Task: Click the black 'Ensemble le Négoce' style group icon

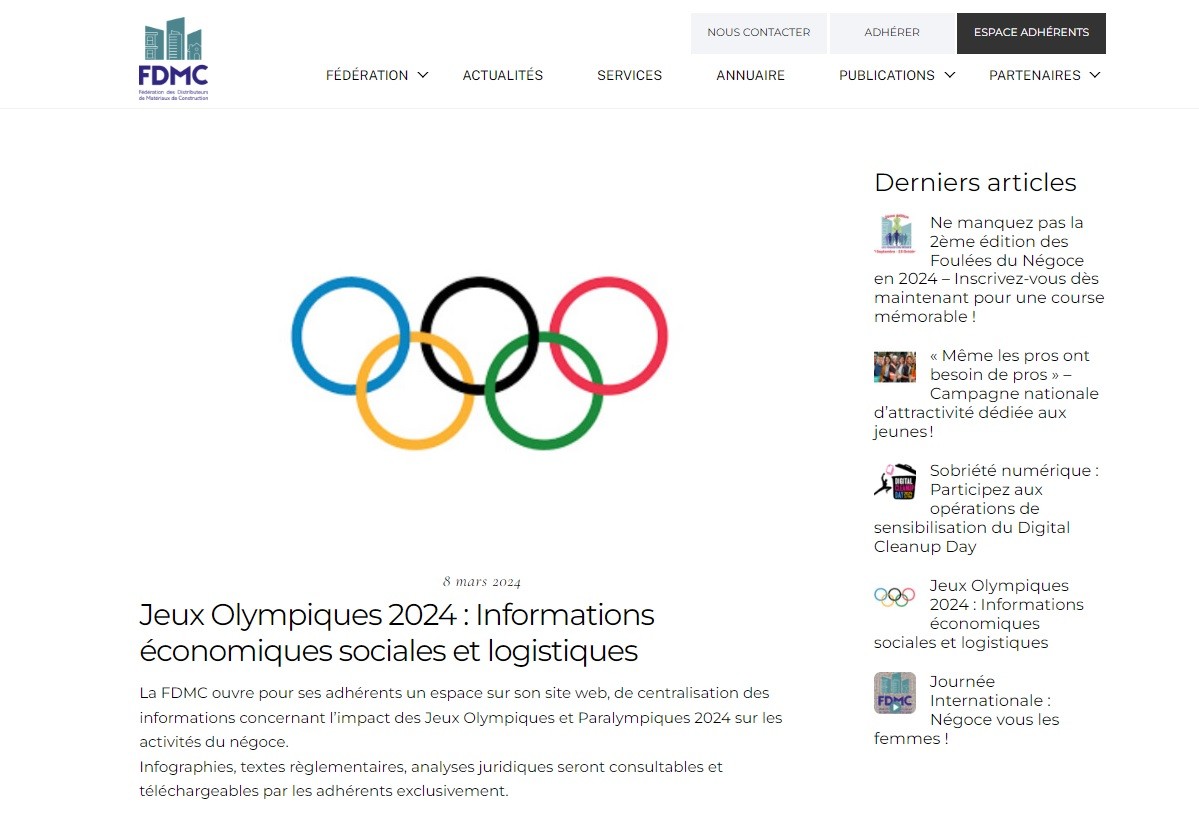Action: tap(894, 233)
